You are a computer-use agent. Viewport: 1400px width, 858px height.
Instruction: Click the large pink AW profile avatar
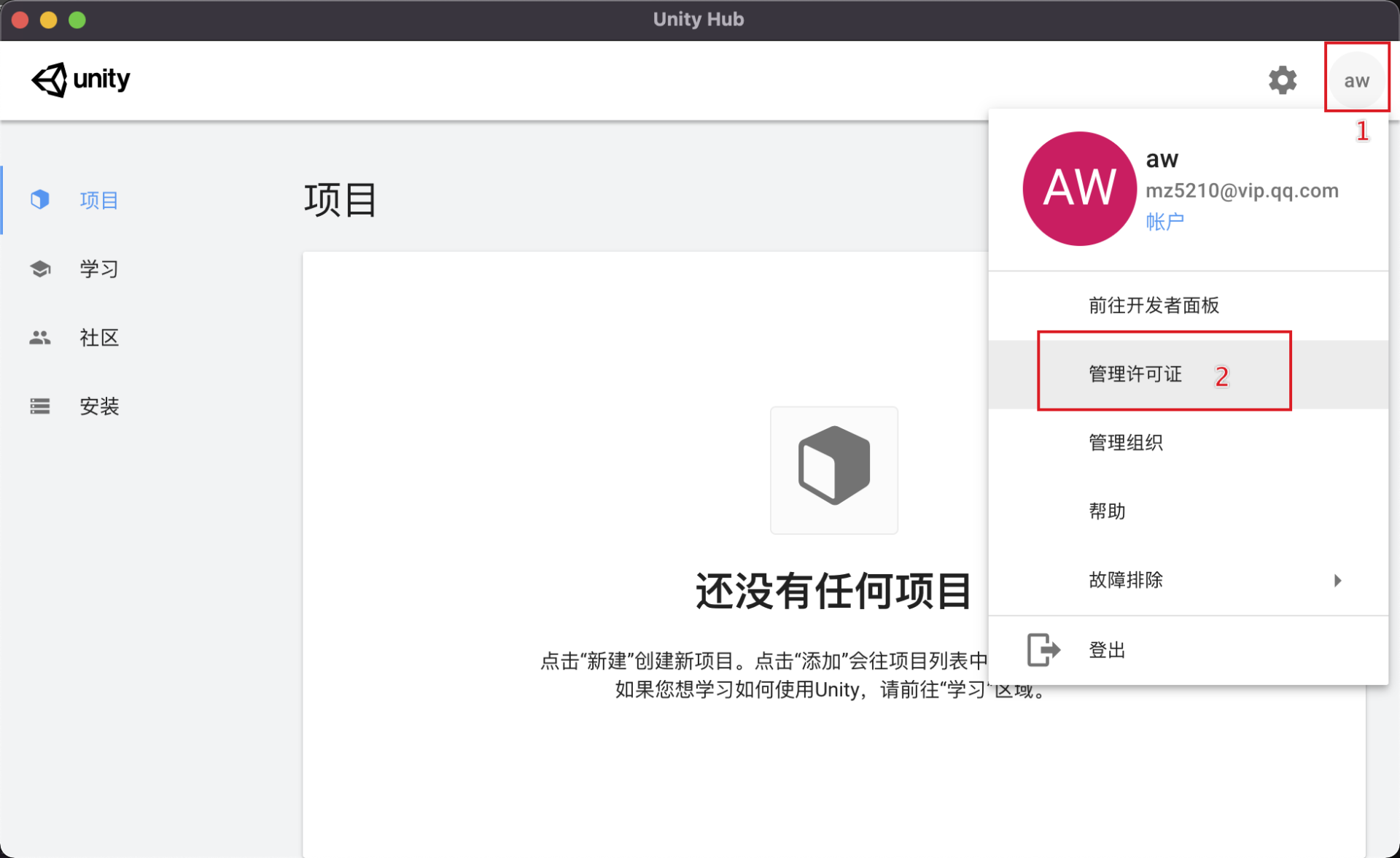point(1079,188)
